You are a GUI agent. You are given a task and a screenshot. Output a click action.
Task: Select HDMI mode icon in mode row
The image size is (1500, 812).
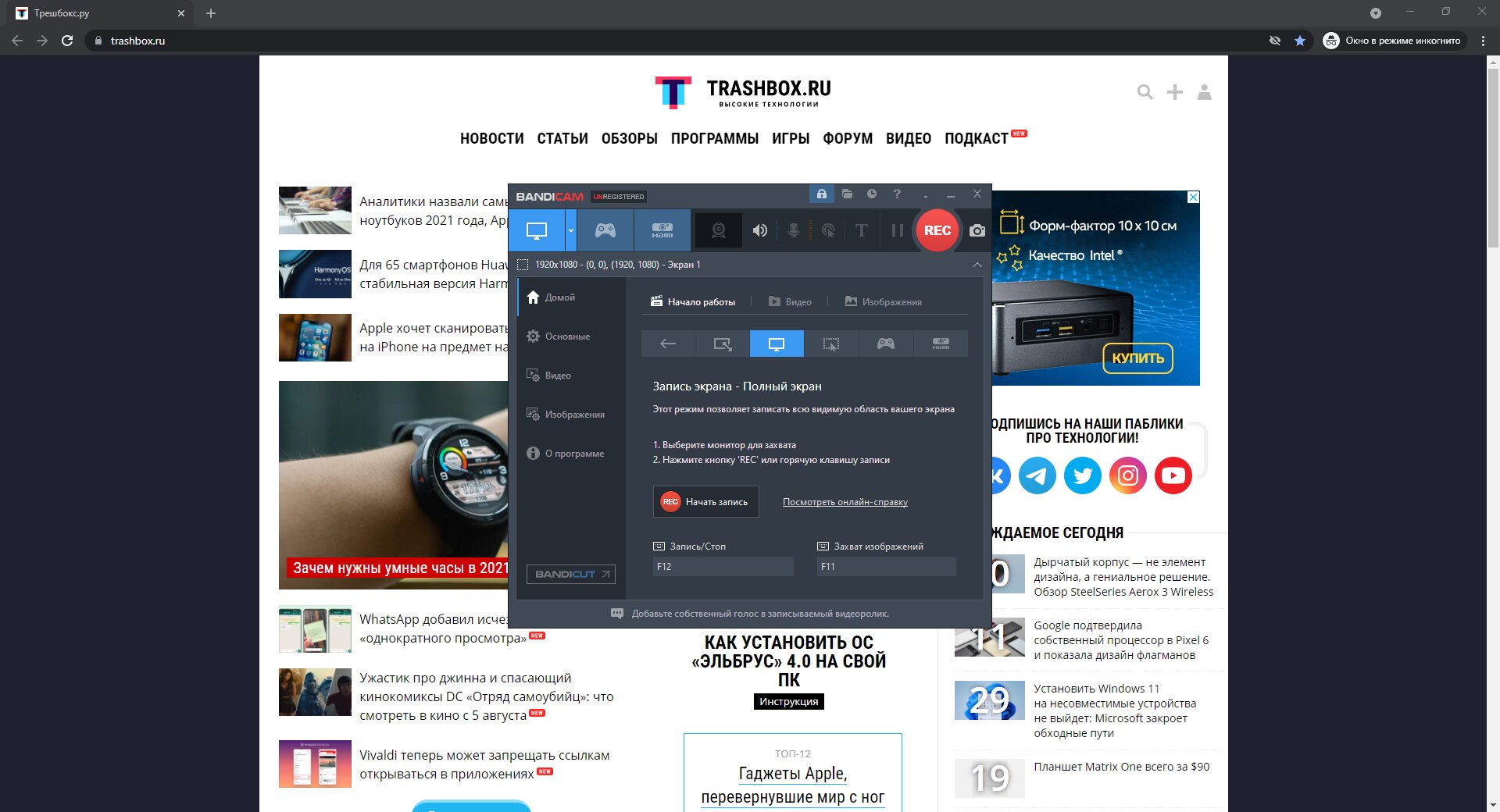tap(941, 344)
